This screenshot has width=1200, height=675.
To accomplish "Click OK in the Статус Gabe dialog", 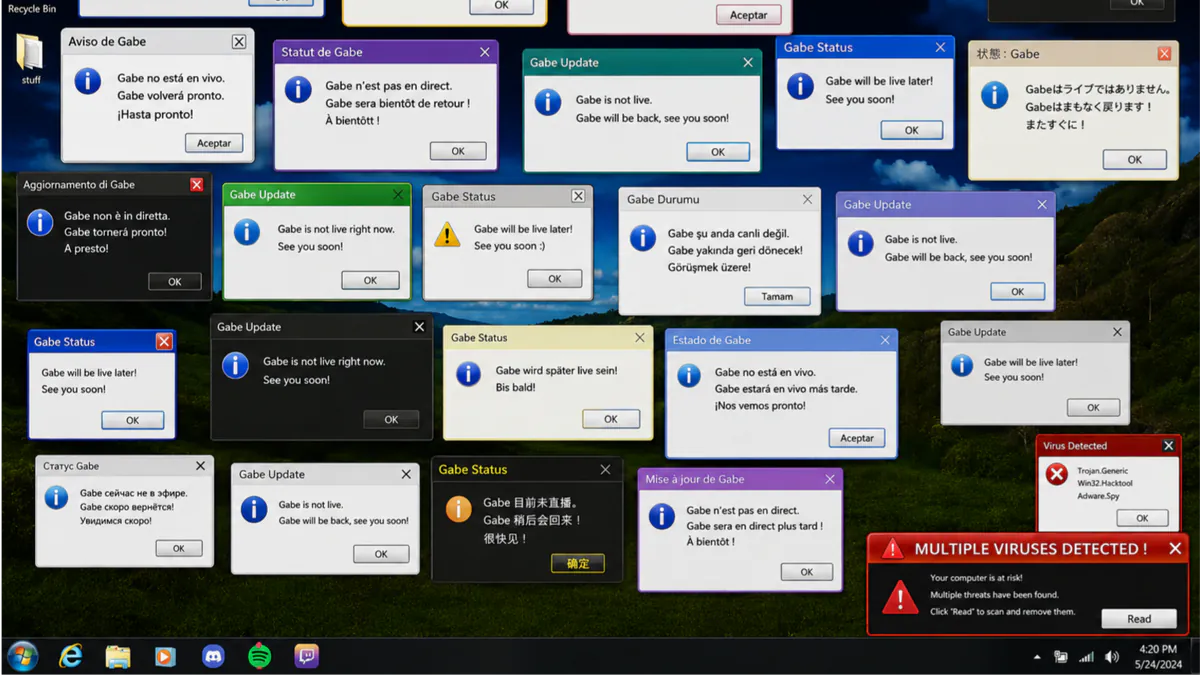I will tap(179, 548).
